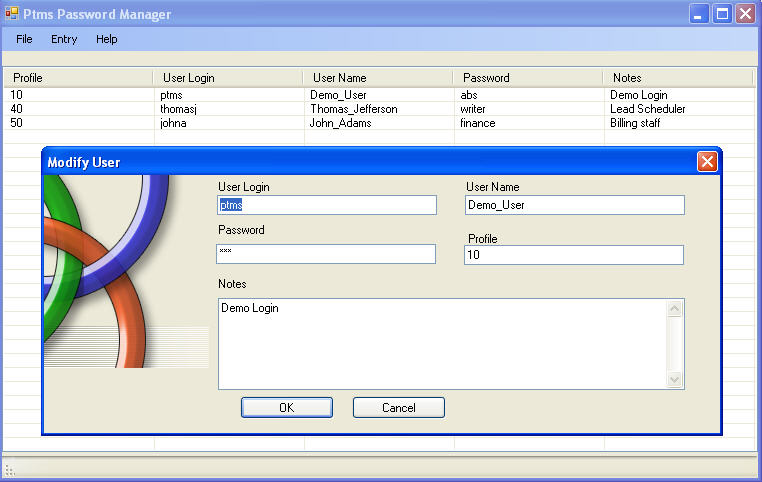Sort by the Notes column header
Screen dimensions: 762x482
(x=677, y=78)
